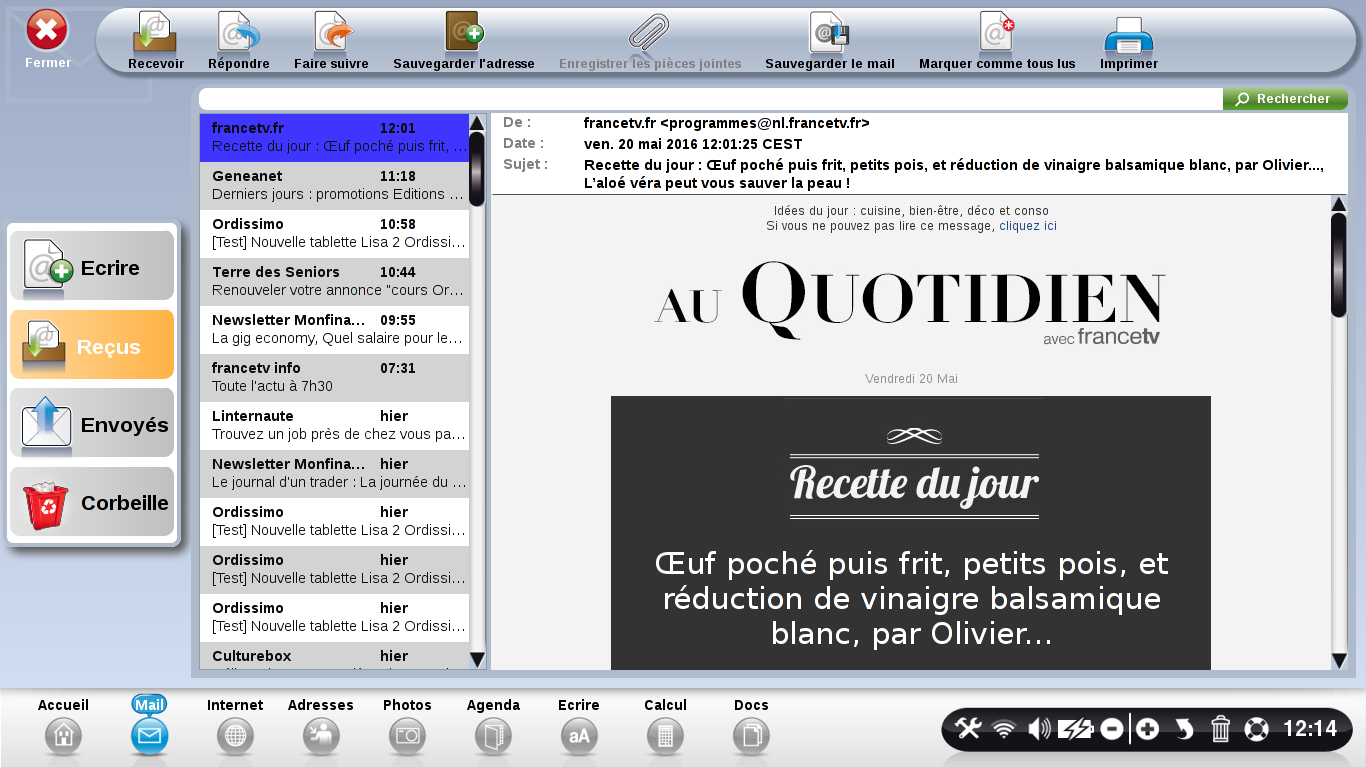Click the mail list scrollbar thumb
Viewport: 1366px width, 768px height.
point(477,169)
